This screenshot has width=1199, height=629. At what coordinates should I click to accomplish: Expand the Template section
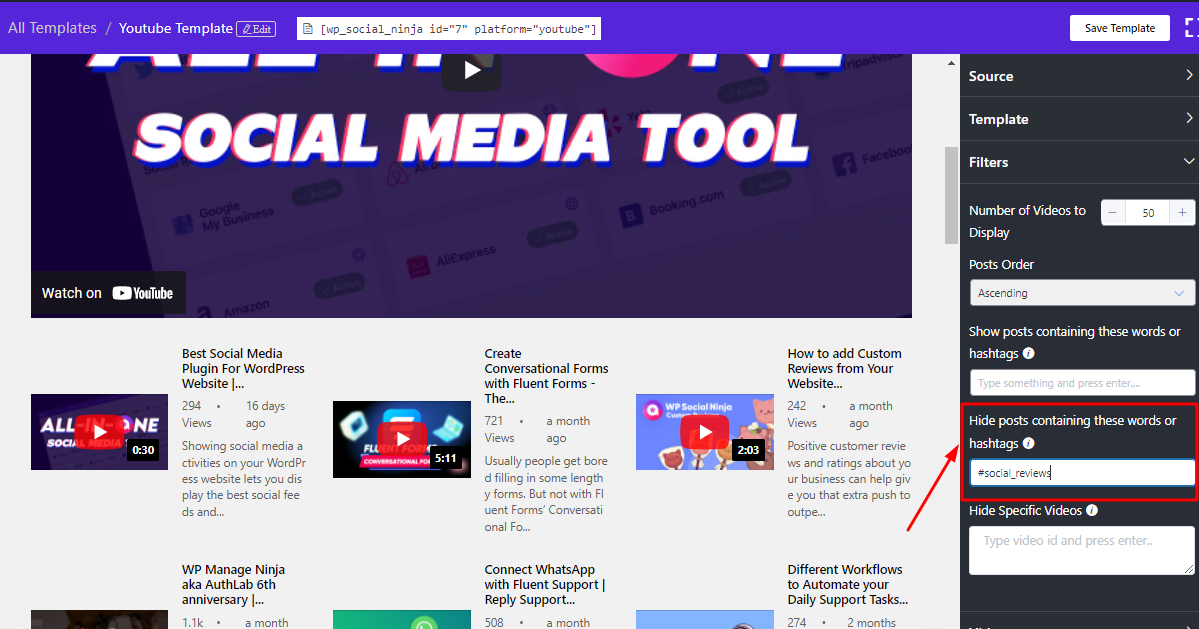click(x=1080, y=118)
